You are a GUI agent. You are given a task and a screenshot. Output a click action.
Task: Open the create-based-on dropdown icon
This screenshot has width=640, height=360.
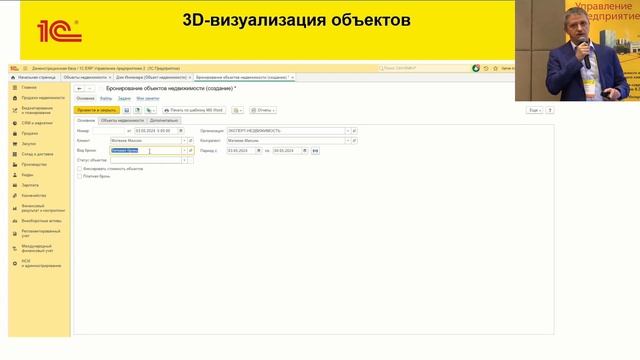coord(150,110)
